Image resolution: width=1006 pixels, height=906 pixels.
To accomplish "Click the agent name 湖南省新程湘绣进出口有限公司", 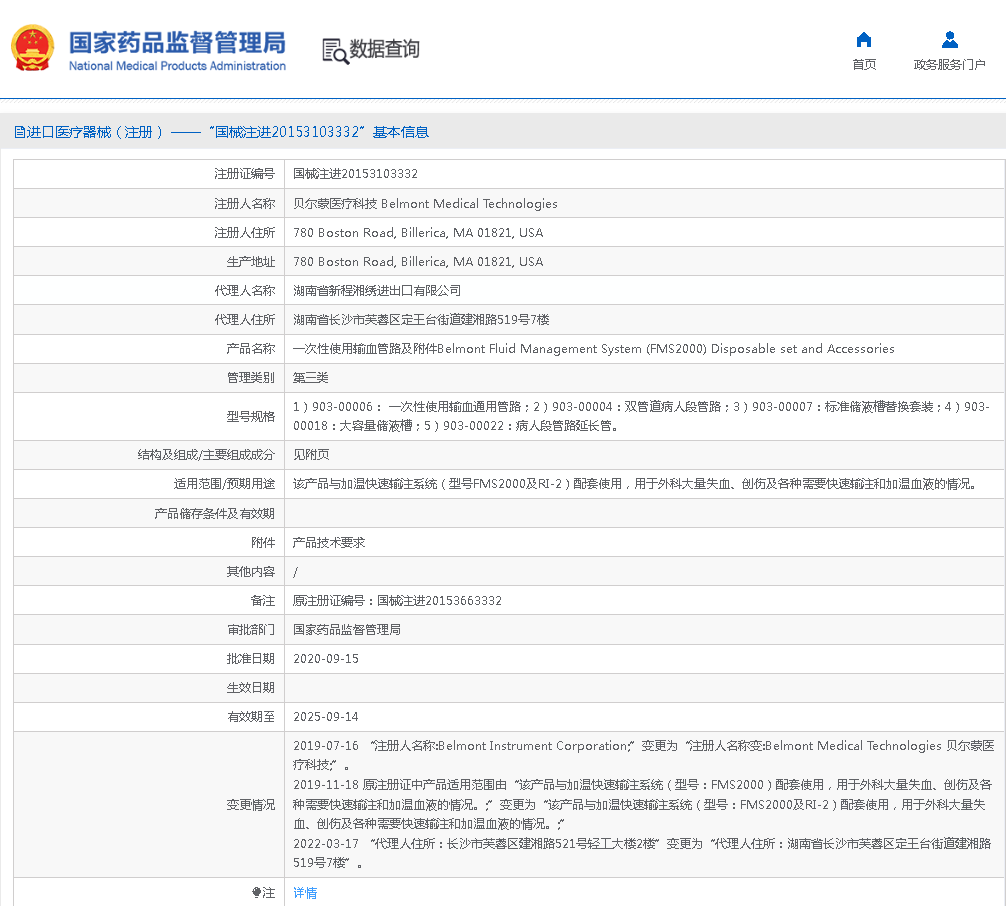I will [377, 290].
